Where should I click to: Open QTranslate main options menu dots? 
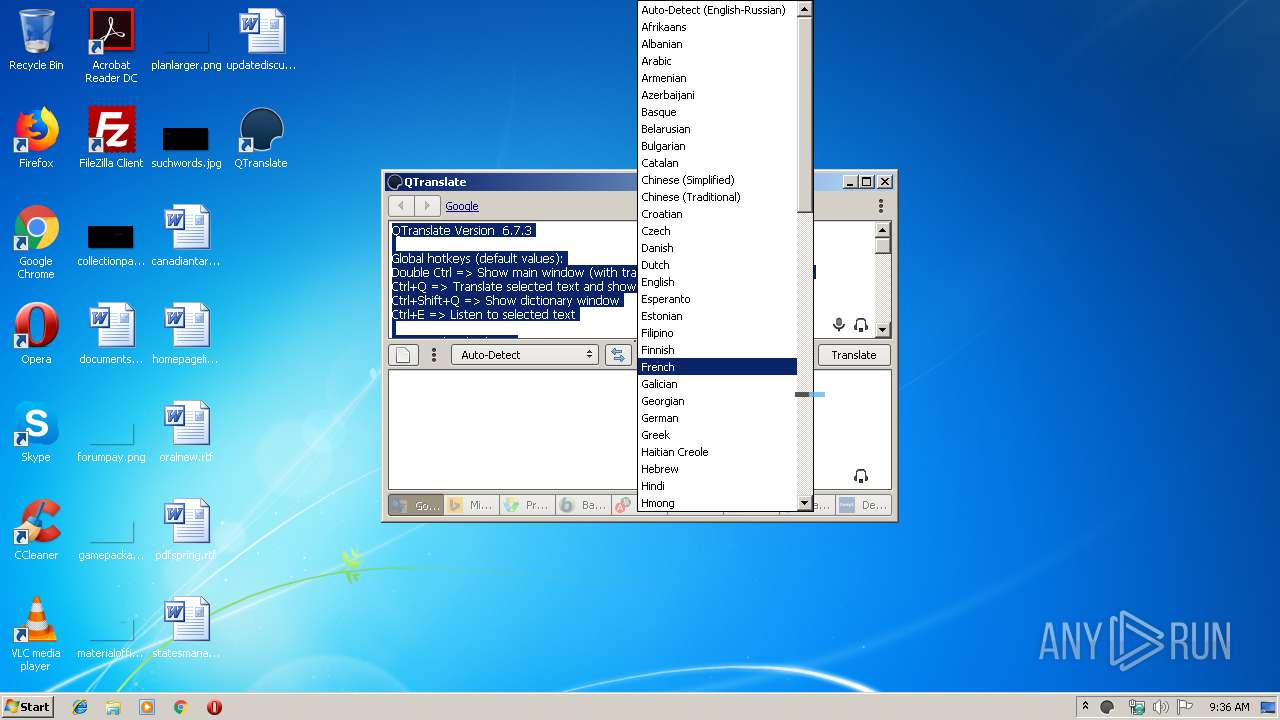[881, 206]
